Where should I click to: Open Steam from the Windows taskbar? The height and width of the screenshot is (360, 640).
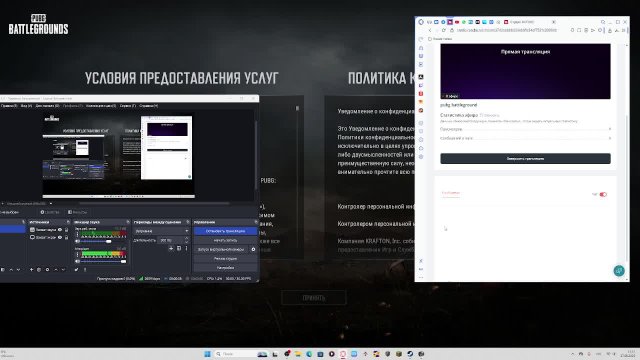click(410, 354)
